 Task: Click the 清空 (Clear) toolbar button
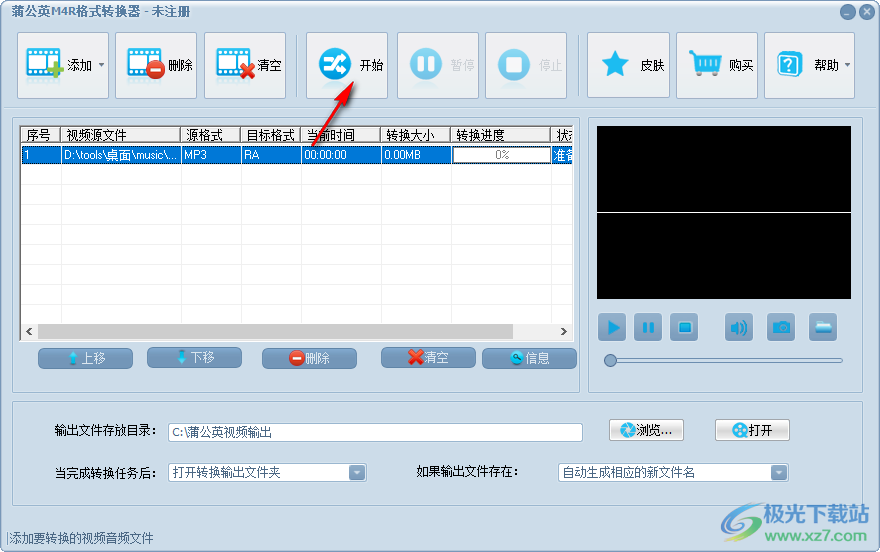pos(245,65)
